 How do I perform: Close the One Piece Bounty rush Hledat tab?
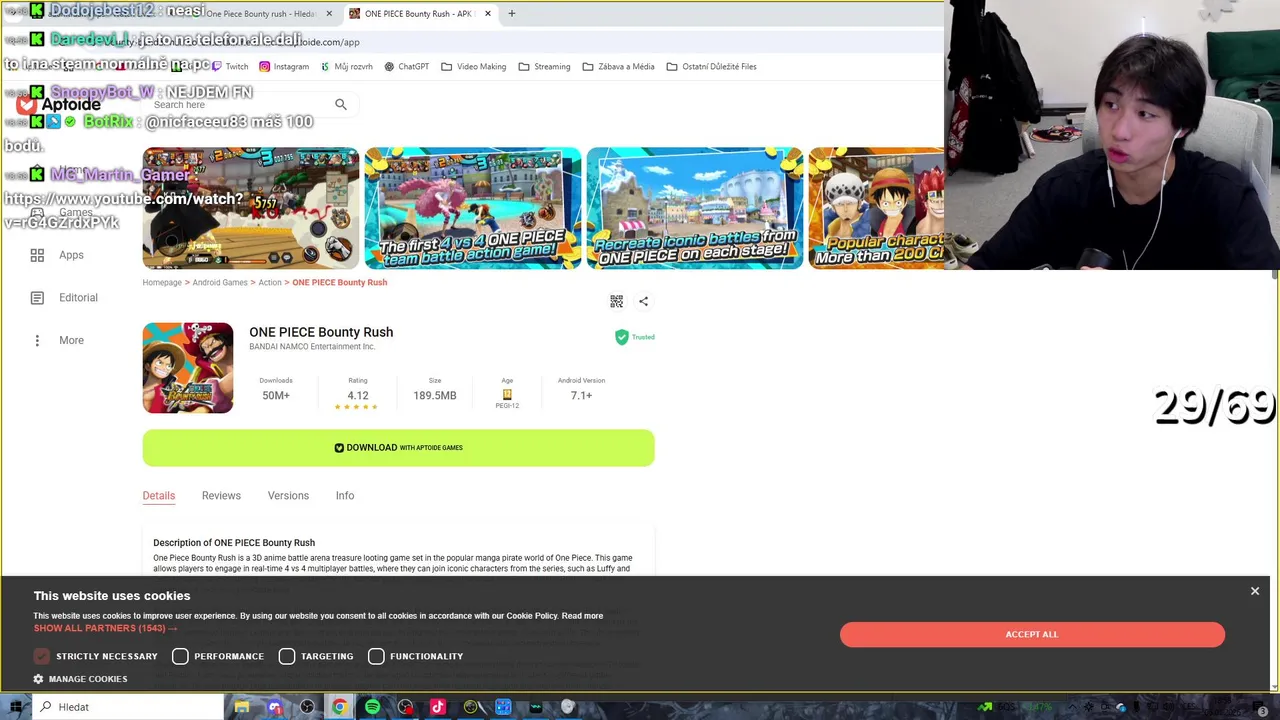point(329,14)
